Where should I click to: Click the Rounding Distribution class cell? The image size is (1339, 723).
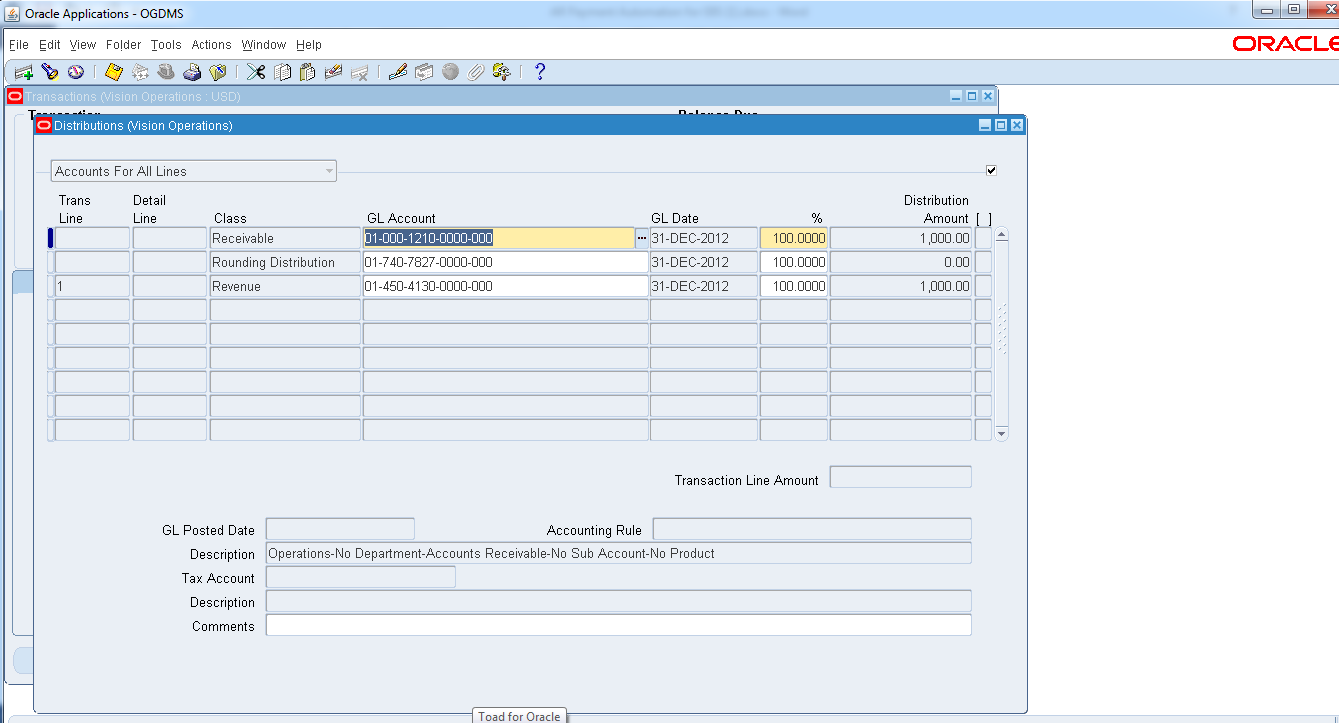tap(285, 262)
